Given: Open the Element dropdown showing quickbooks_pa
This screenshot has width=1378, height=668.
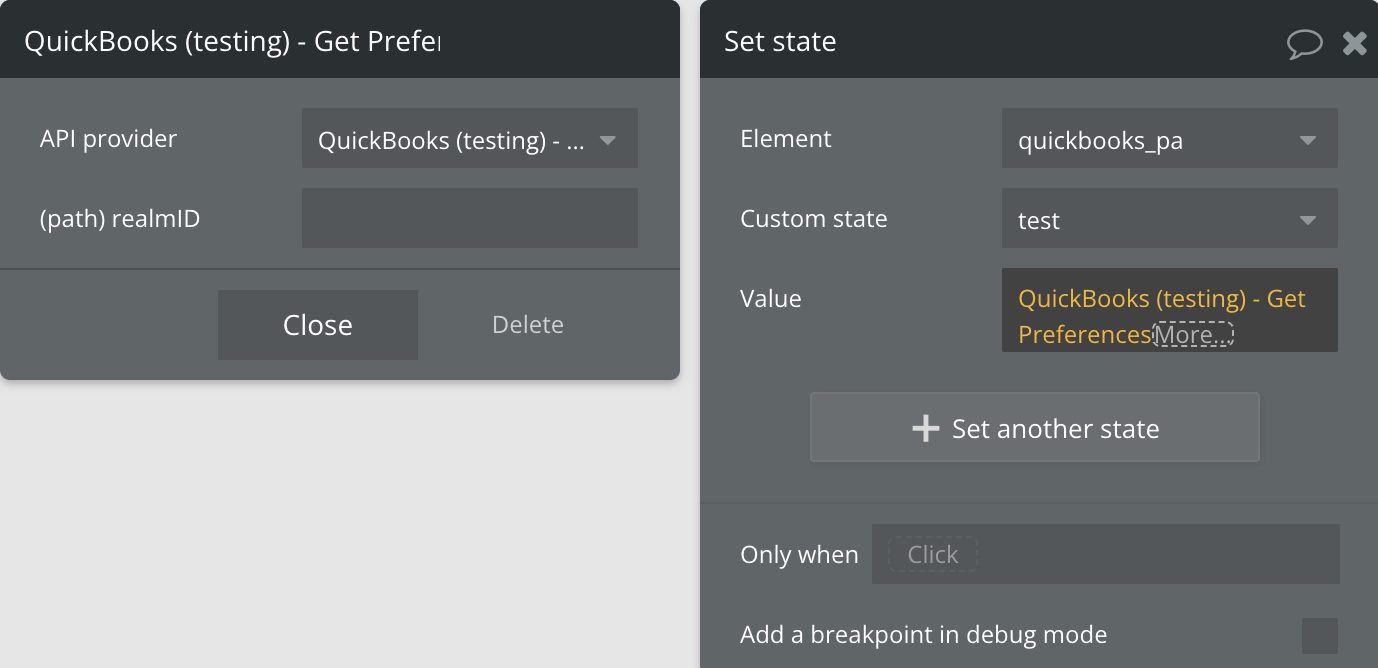Looking at the screenshot, I should click(x=1150, y=139).
